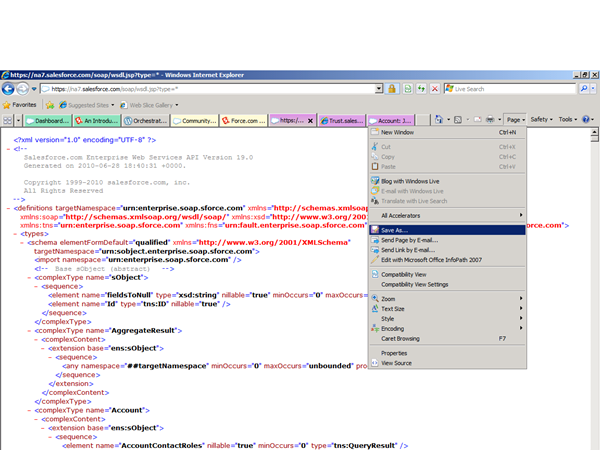Viewport: 600px width, 450px height.
Task: Select Send Link by E-mail...
Action: [447, 250]
